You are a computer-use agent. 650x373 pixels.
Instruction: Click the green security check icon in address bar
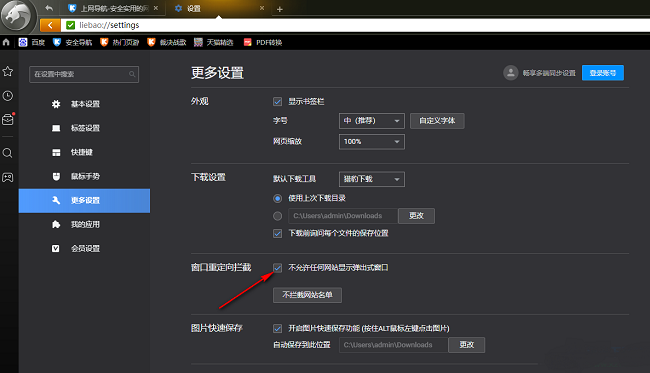pos(70,25)
